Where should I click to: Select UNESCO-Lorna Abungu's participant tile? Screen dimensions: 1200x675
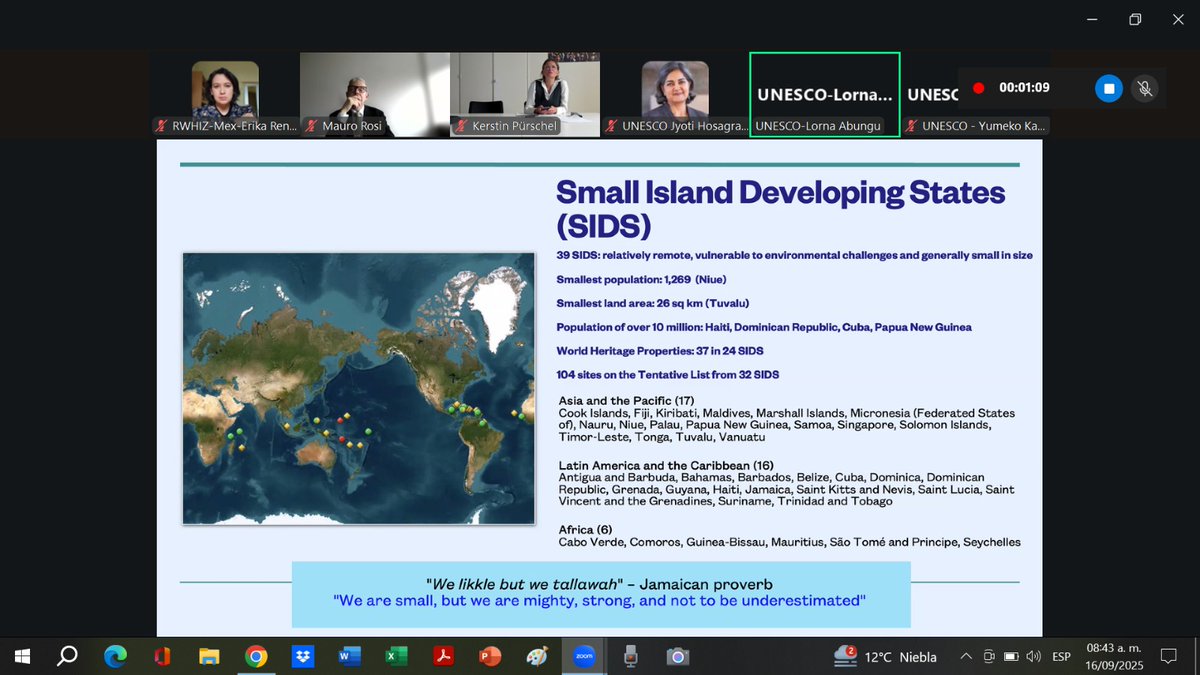point(825,94)
